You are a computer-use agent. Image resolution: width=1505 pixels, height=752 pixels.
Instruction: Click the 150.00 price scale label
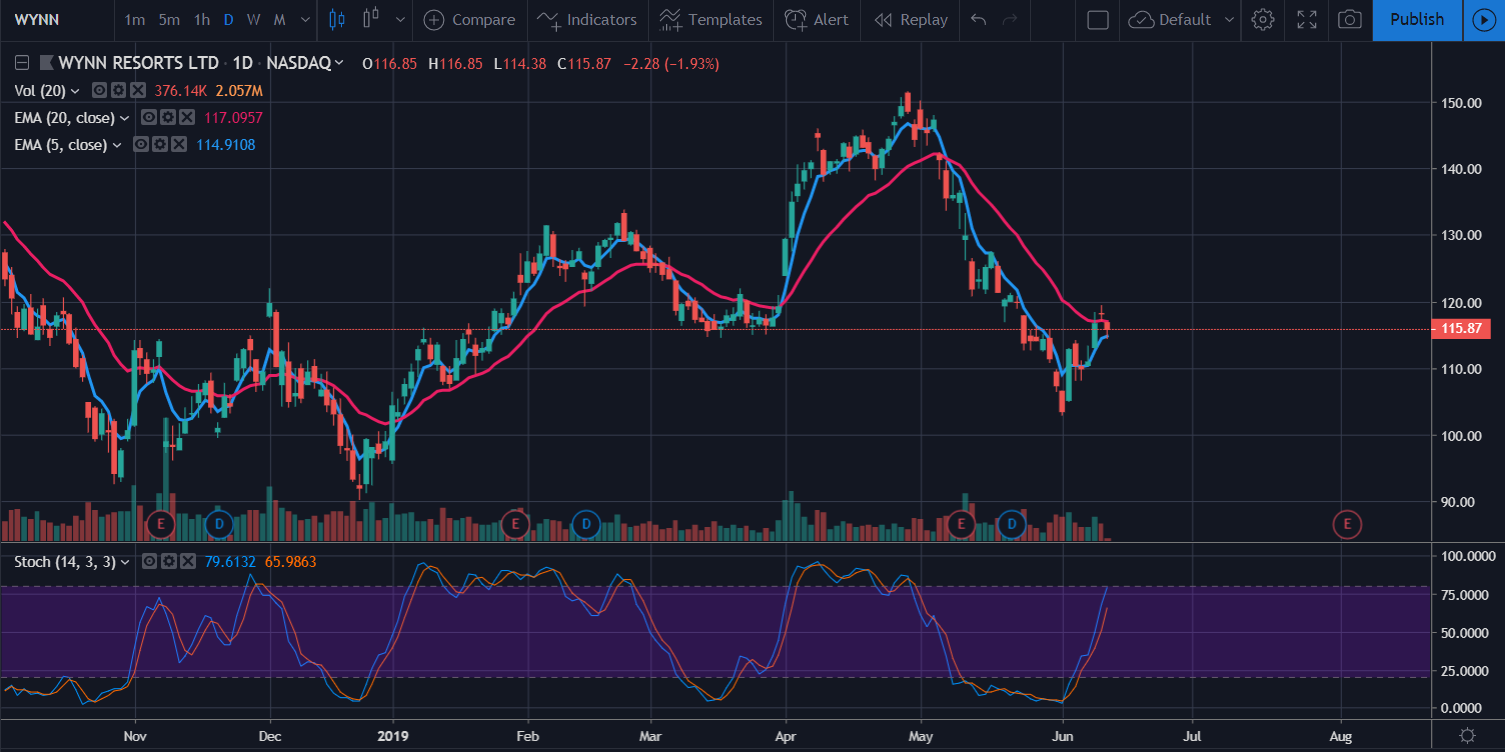pos(1460,103)
